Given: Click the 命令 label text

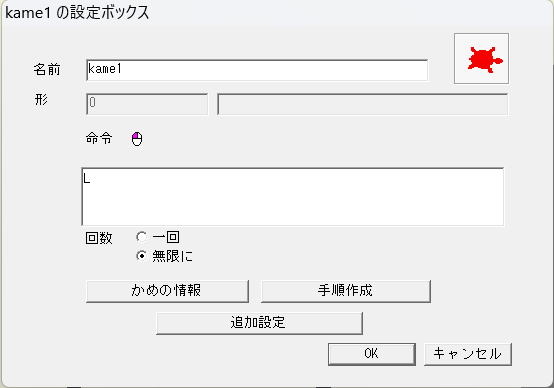Looking at the screenshot, I should coord(99,138).
